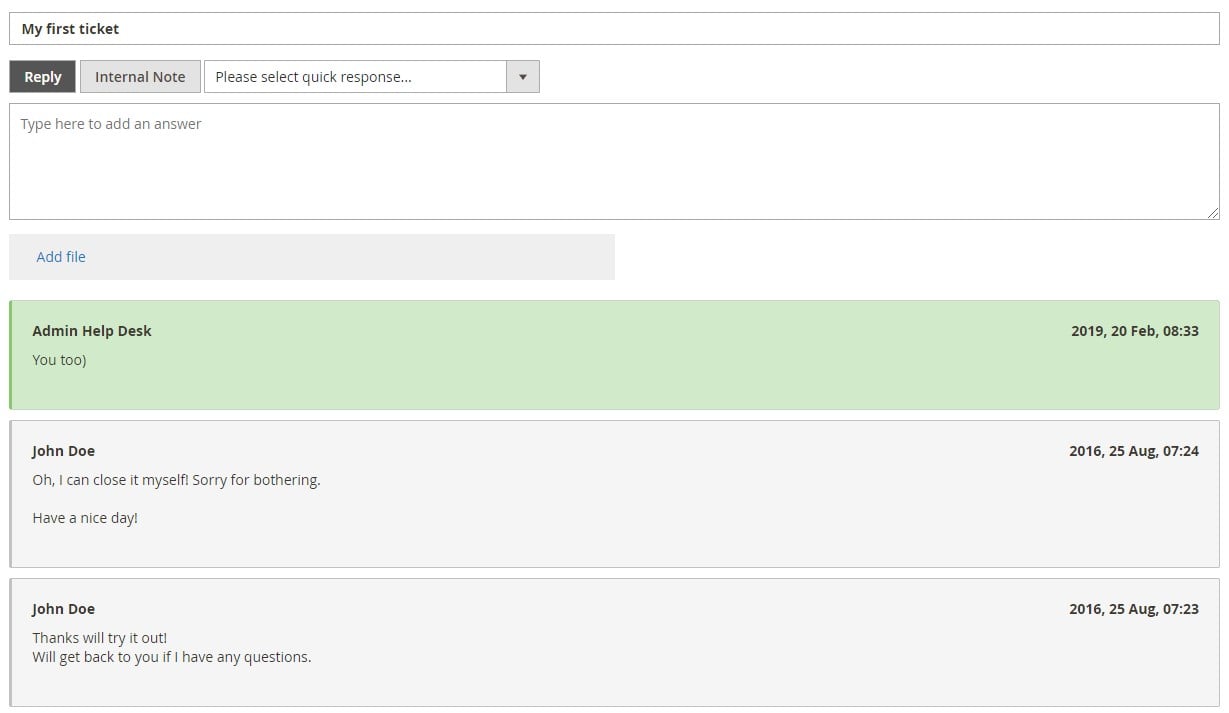The height and width of the screenshot is (713, 1229).
Task: Click the "2019, 20 Feb, 08:33" timestamp
Action: [x=1135, y=331]
